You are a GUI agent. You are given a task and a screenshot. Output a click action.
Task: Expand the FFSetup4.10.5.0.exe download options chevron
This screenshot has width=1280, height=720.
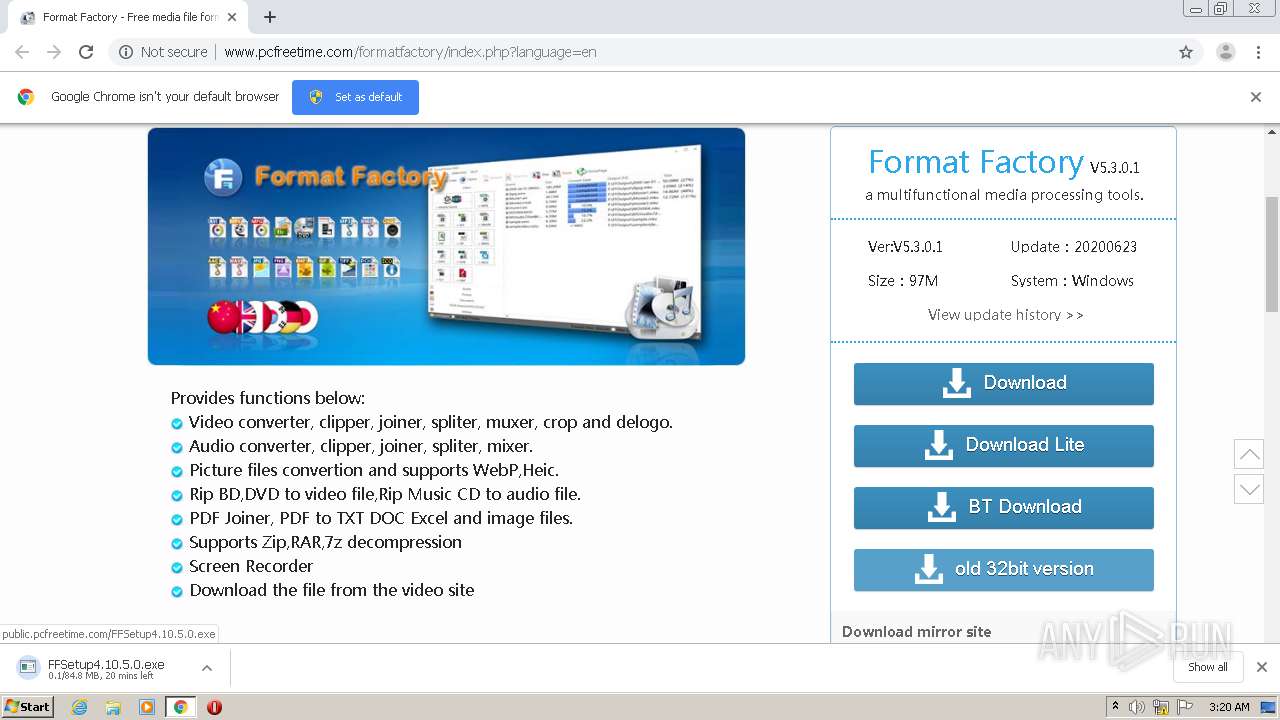(x=206, y=667)
